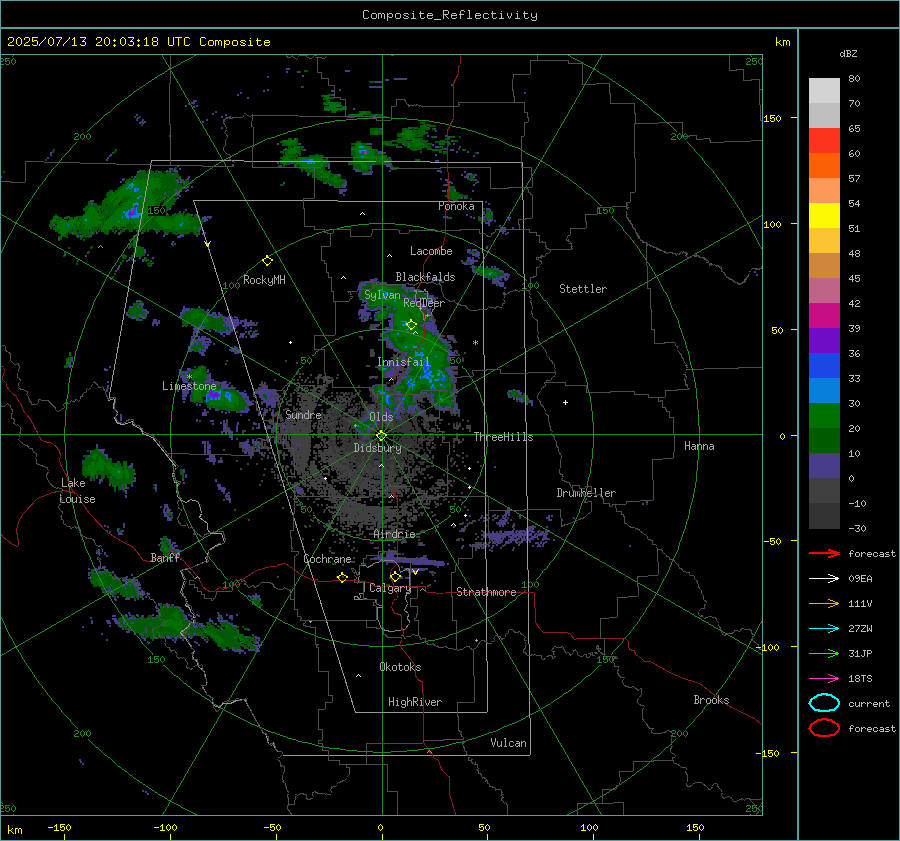Click the Limestone label
Image resolution: width=900 pixels, height=841 pixels.
pos(189,386)
